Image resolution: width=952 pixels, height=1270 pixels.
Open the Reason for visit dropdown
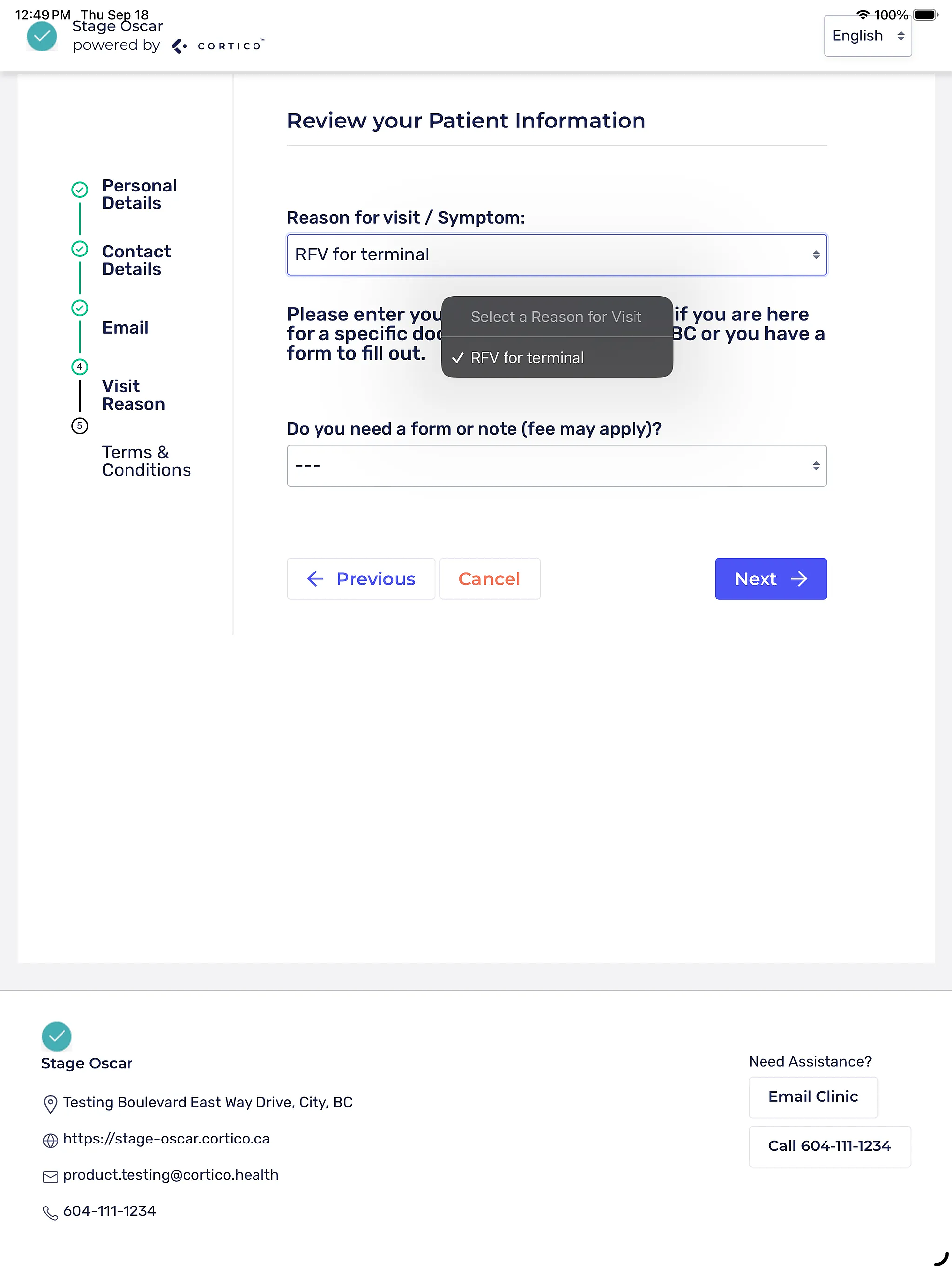[557, 255]
